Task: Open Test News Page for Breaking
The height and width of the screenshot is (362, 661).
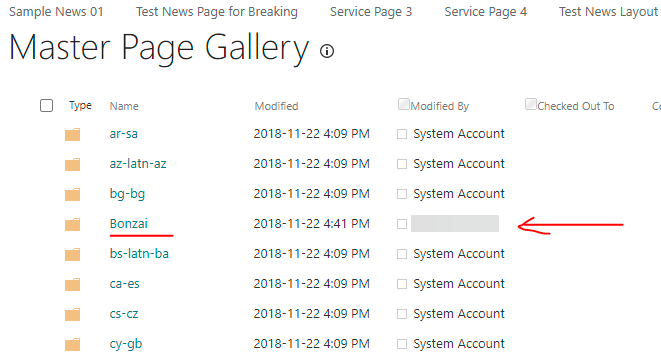Action: tap(217, 12)
